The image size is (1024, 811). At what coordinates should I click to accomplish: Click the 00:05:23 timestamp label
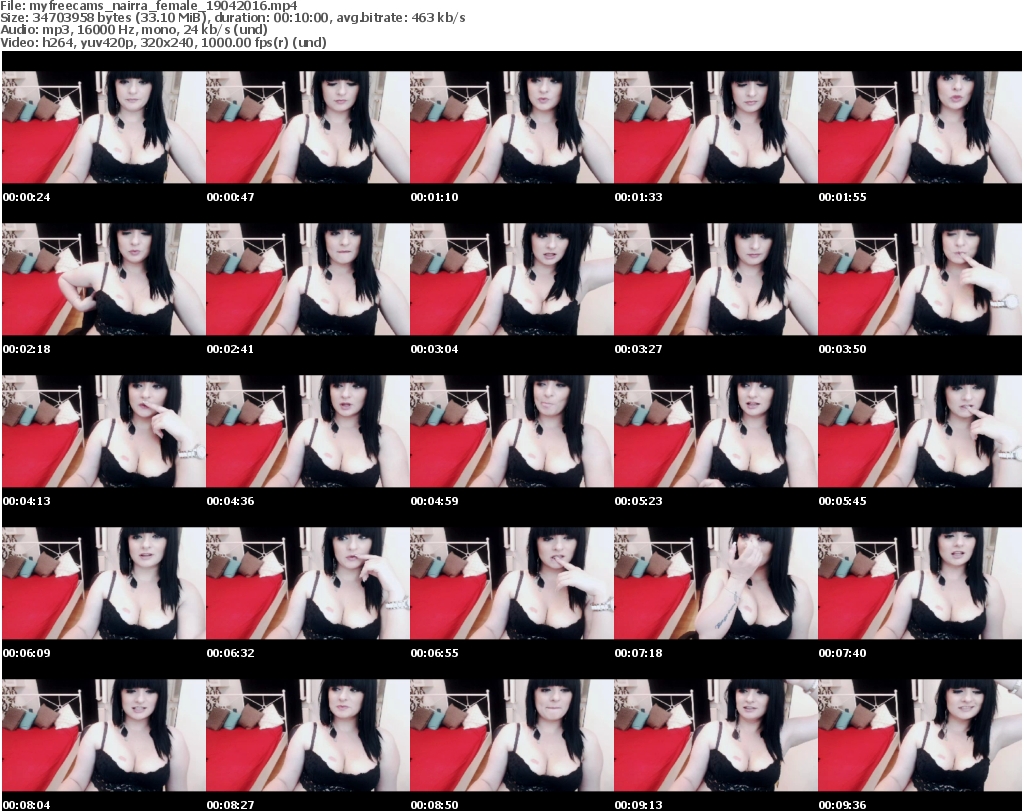(638, 501)
